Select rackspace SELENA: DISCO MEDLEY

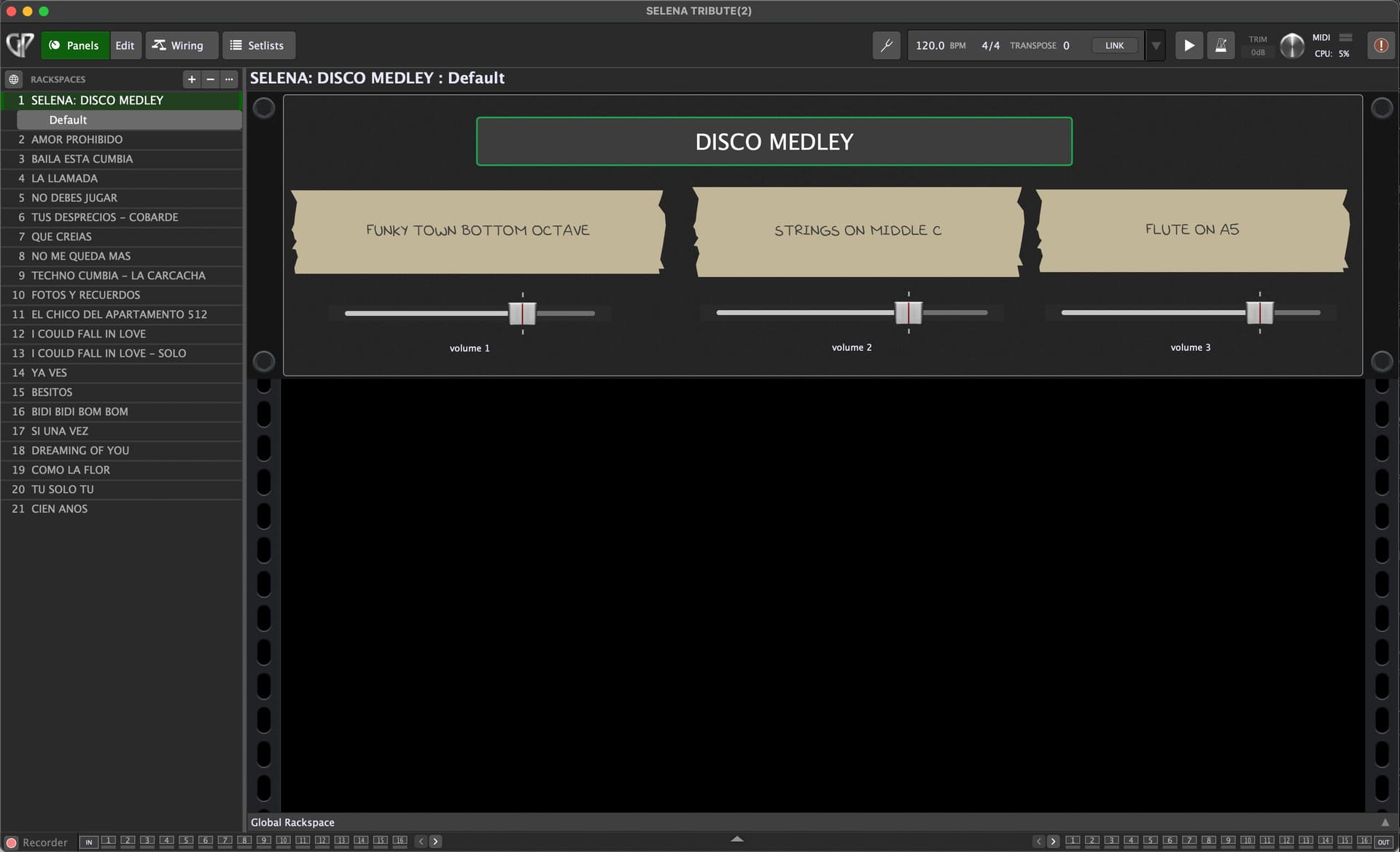122,100
